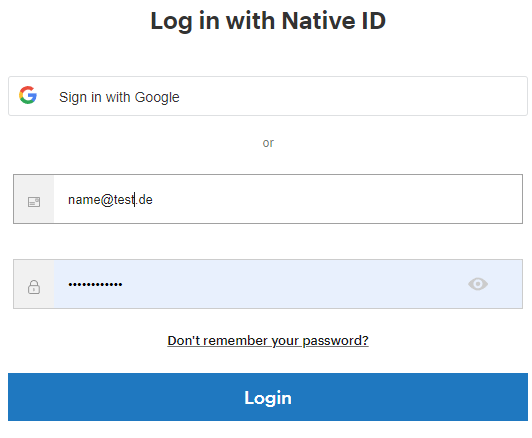The image size is (532, 438).
Task: Click the text cursor in the email field
Action: (x=135, y=199)
